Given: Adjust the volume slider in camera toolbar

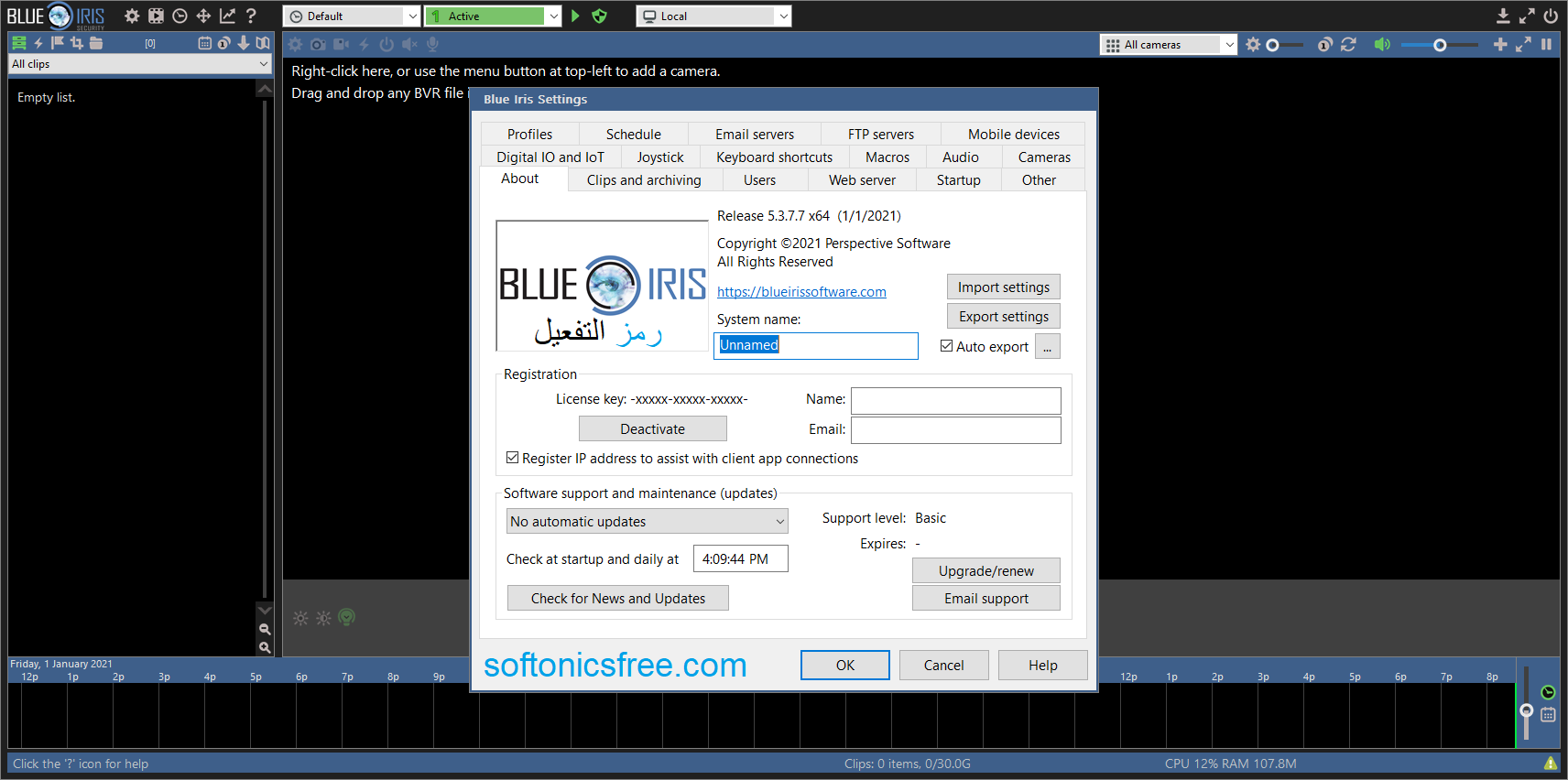Looking at the screenshot, I should pyautogui.click(x=1440, y=45).
